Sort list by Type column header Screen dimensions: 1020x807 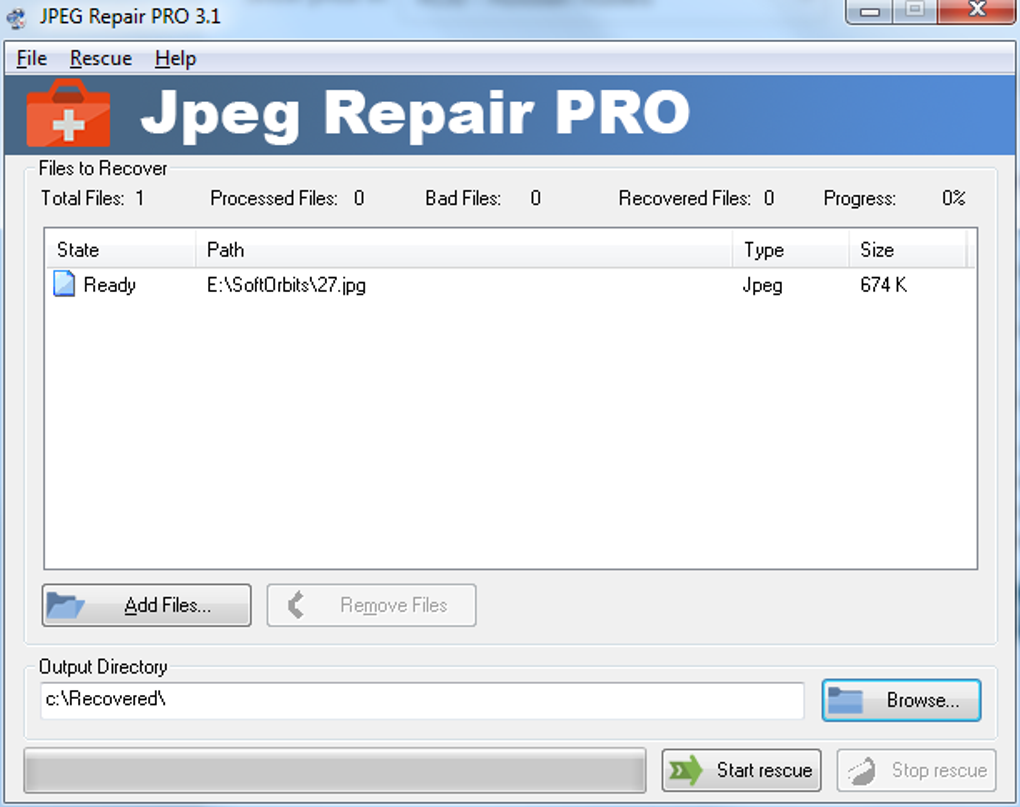pos(791,250)
